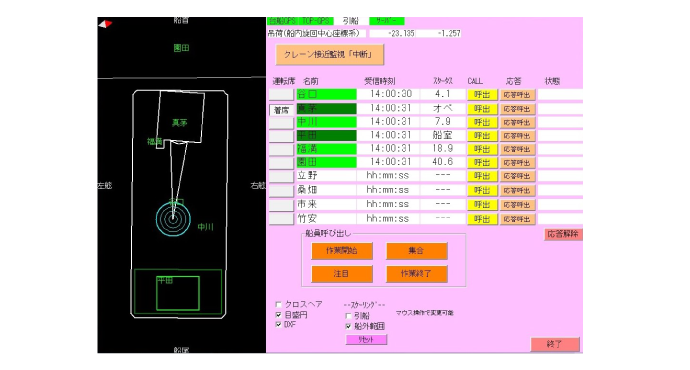Click the -23.135 coordinate field
Viewport: 690px width, 370px height.
tap(393, 33)
